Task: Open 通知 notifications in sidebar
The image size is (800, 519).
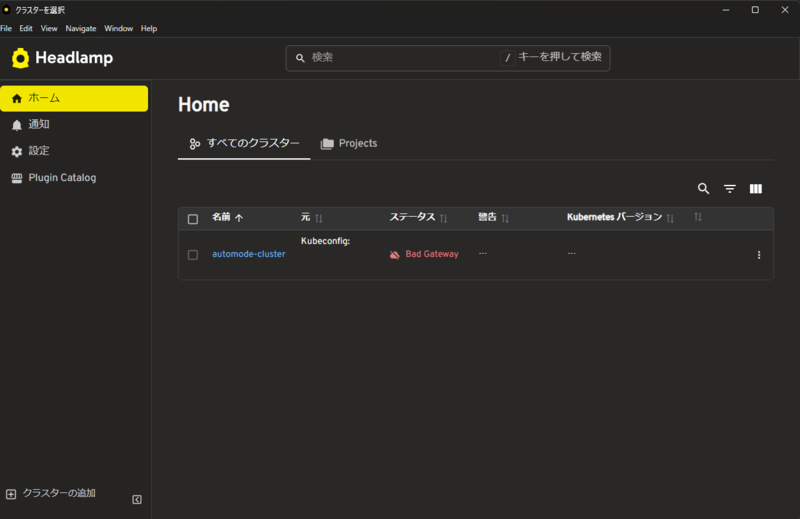Action: [x=74, y=125]
